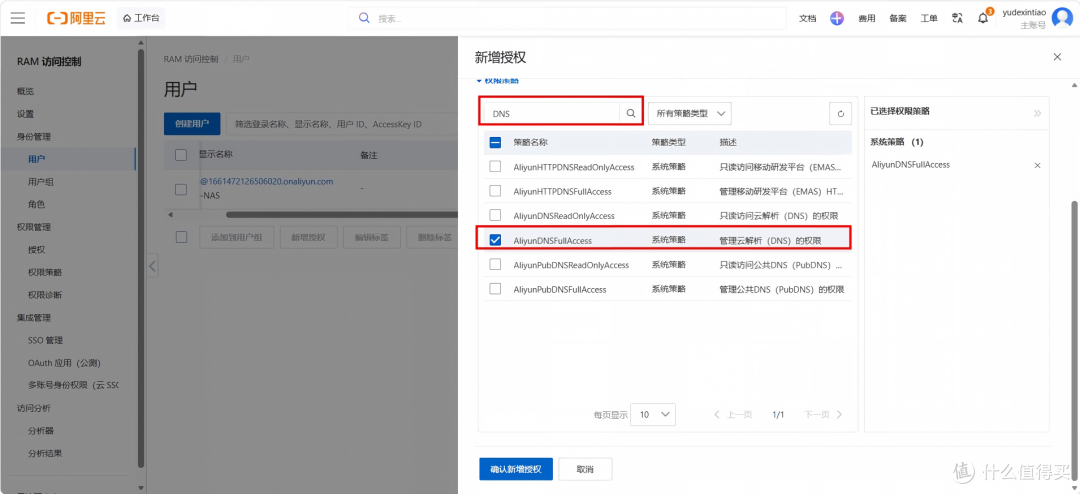Remove AliyunDNSFullAccess from selected policies
This screenshot has width=1080, height=494.
click(x=1037, y=165)
